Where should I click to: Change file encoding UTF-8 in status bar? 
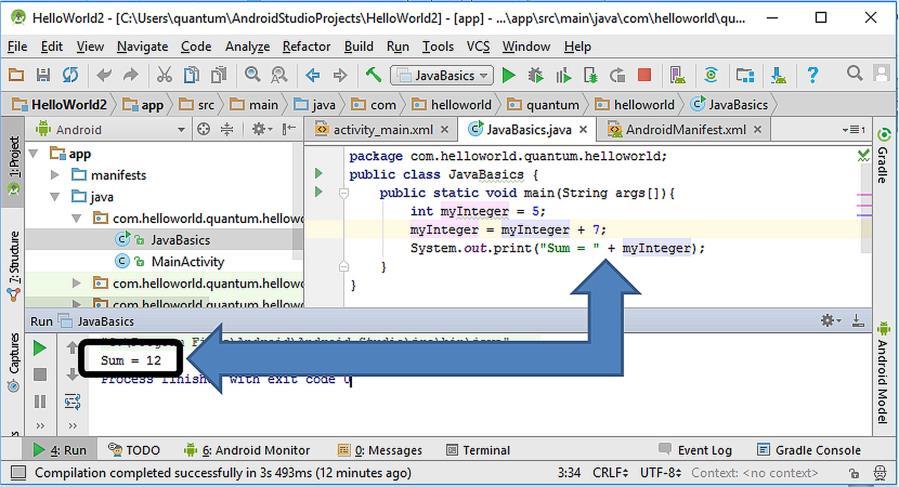pyautogui.click(x=660, y=473)
